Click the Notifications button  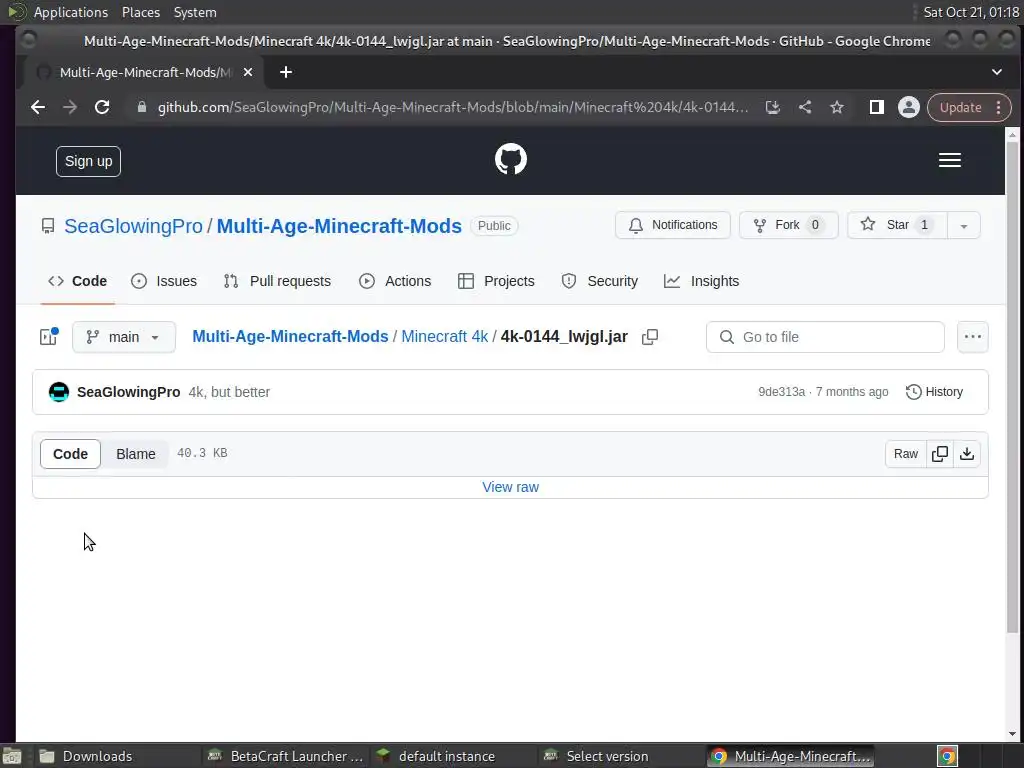pyautogui.click(x=673, y=225)
